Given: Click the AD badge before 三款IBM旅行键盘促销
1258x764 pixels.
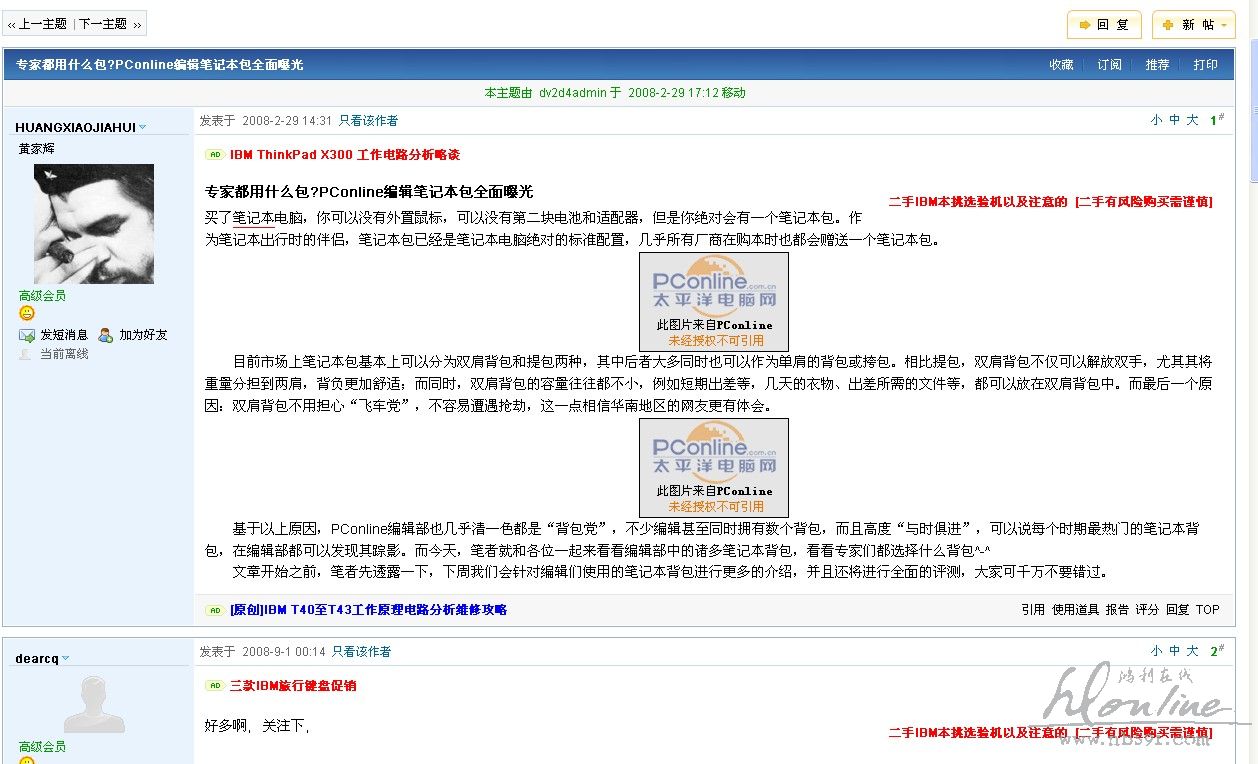Looking at the screenshot, I should pos(214,686).
